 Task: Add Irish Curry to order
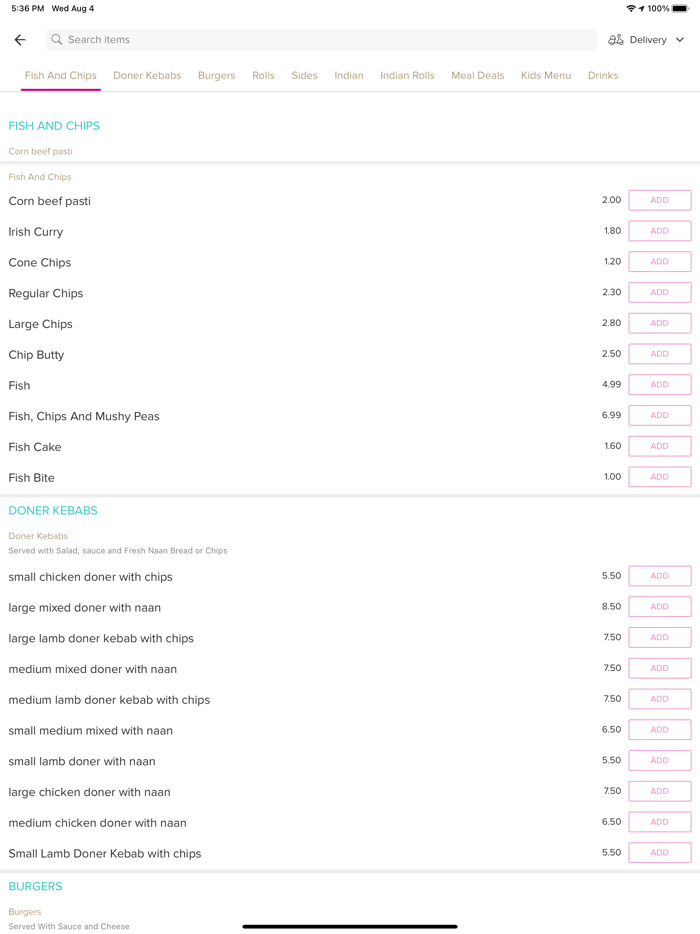pyautogui.click(x=659, y=231)
